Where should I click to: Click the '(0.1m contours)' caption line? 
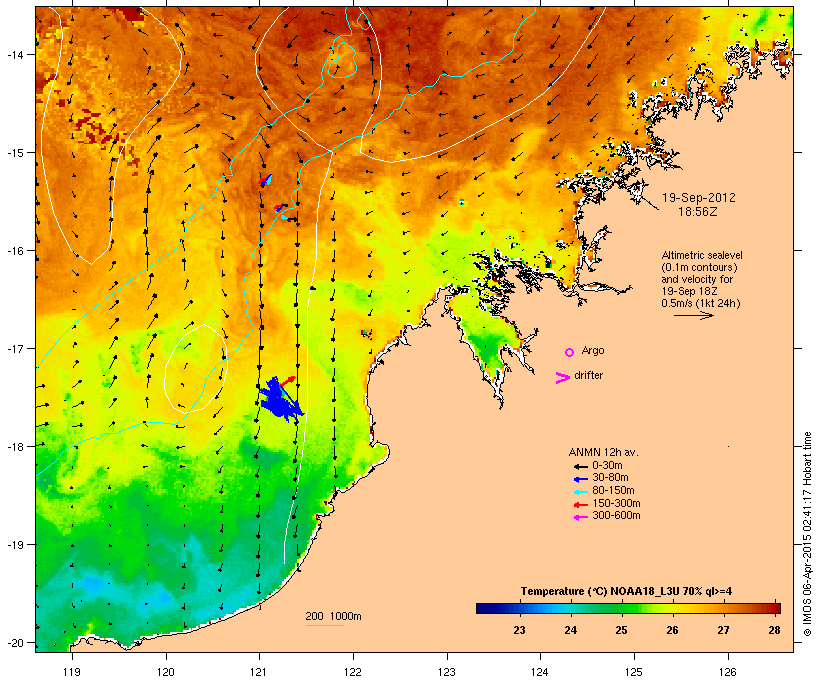[x=699, y=267]
